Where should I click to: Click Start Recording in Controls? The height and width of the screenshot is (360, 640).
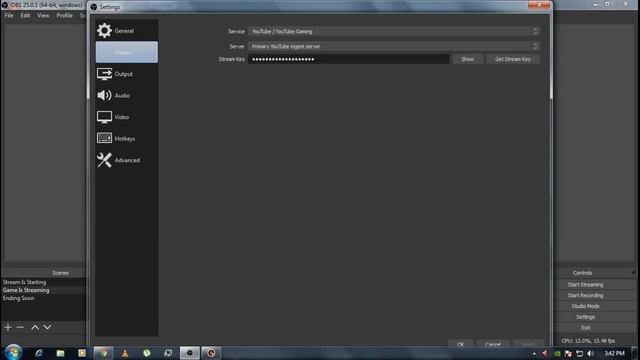(x=585, y=295)
